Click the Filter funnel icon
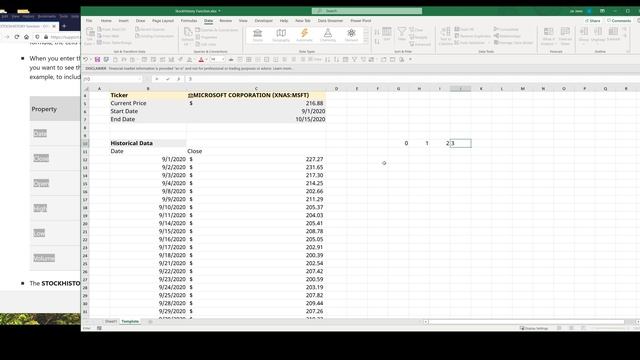The width and height of the screenshot is (640, 360). click(402, 32)
